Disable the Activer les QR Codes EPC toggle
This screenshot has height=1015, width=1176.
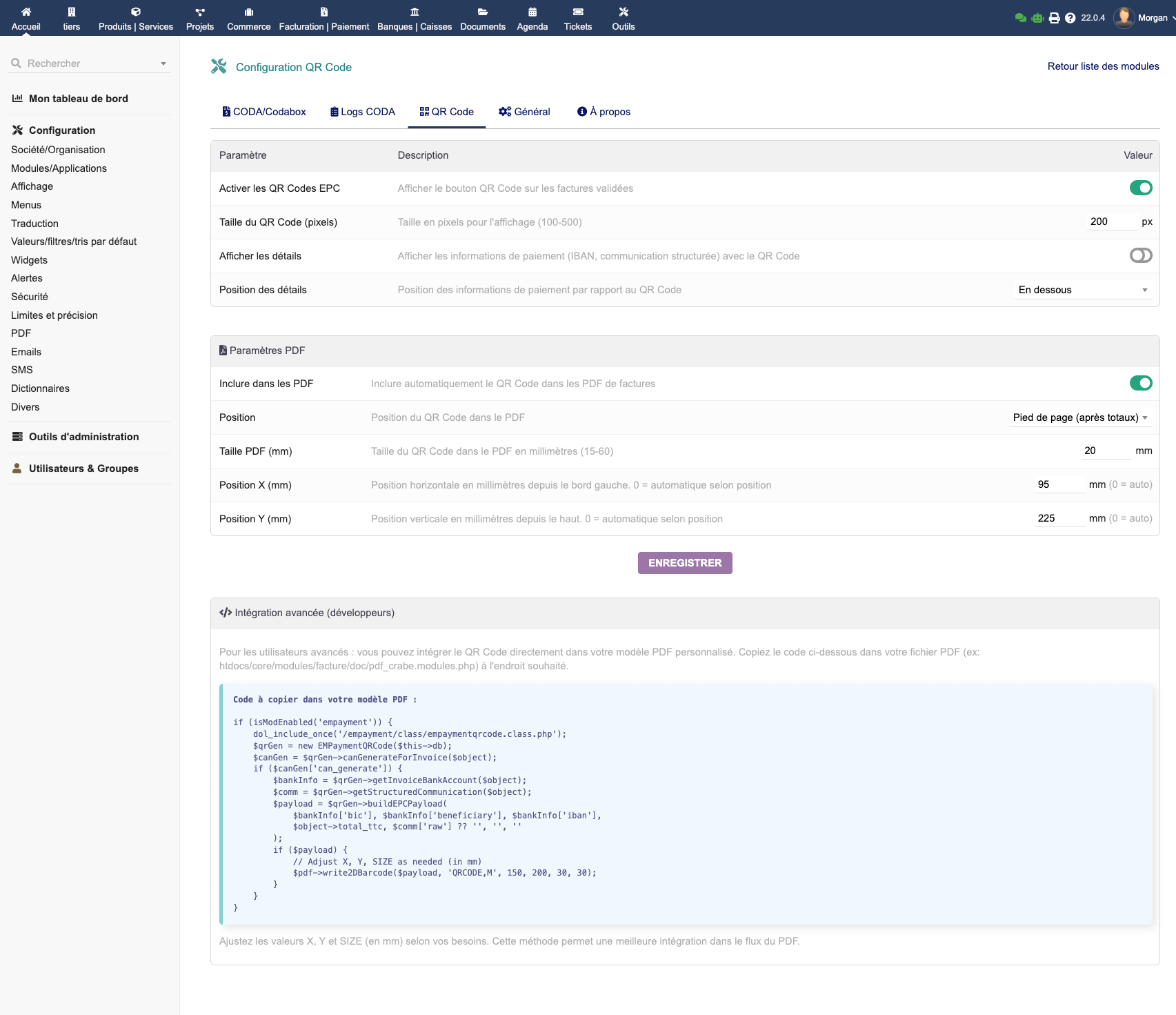(x=1142, y=187)
